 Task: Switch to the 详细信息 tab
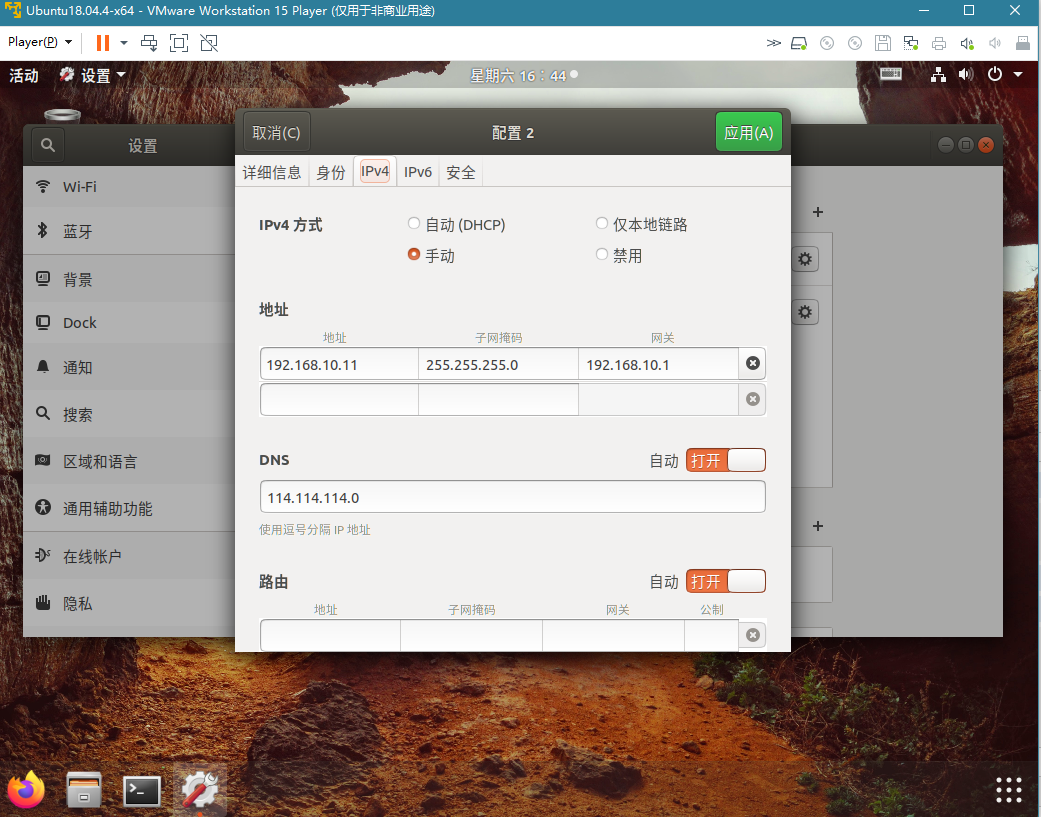(x=272, y=173)
